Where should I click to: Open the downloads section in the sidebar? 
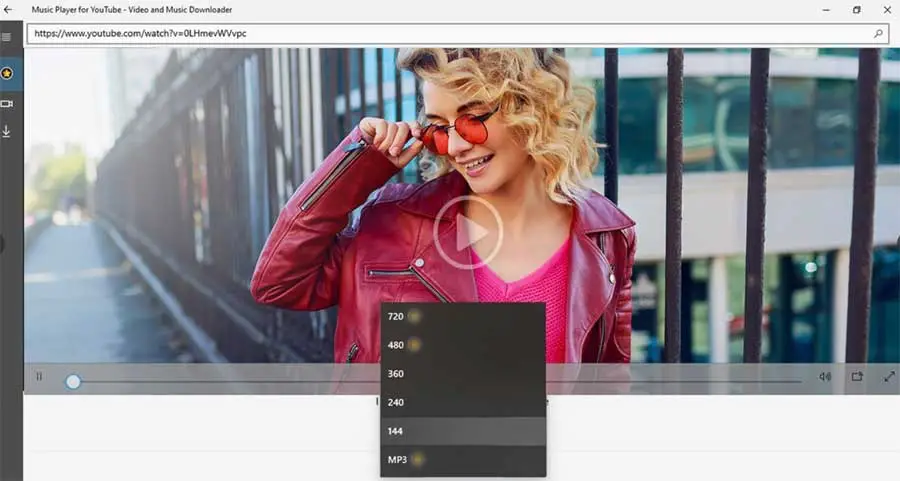click(x=7, y=131)
